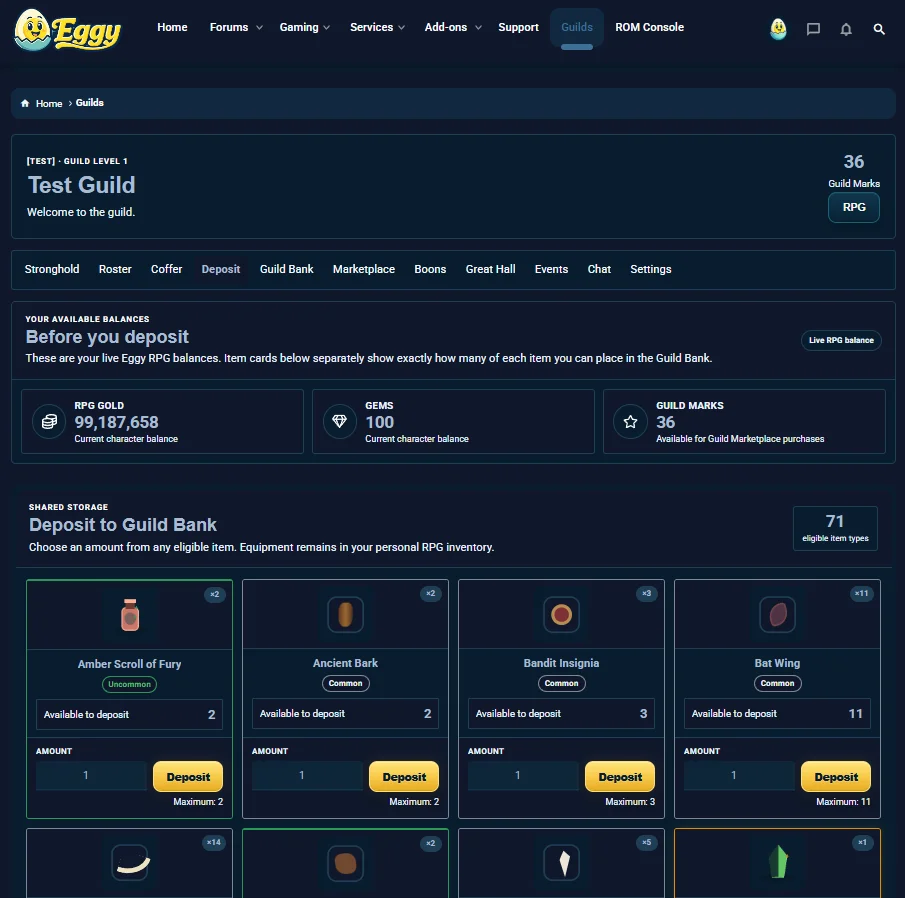Click the Eggy logo
This screenshot has height=898, width=905.
click(68, 29)
